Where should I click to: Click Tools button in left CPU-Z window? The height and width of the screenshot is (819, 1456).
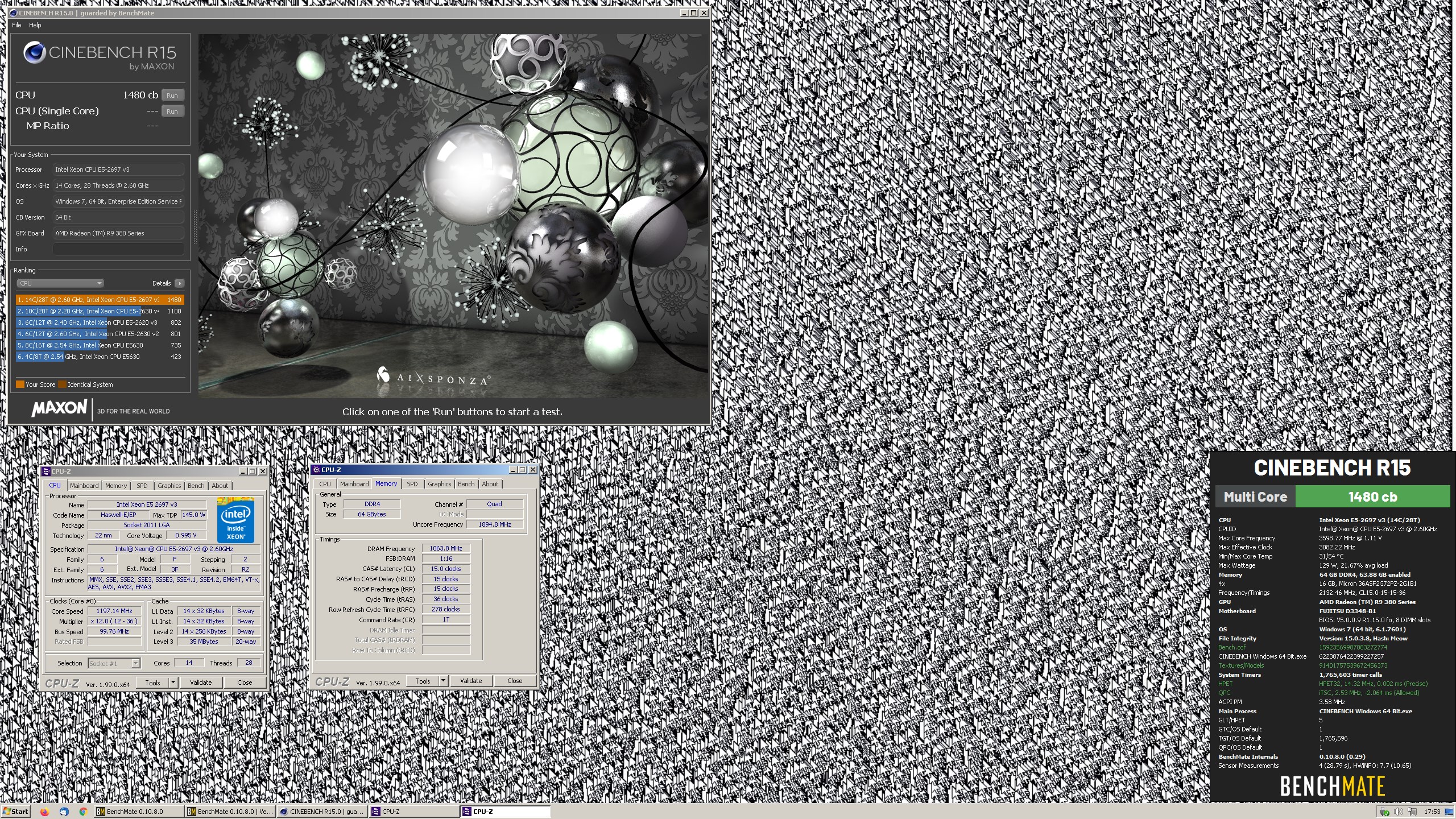pyautogui.click(x=152, y=682)
